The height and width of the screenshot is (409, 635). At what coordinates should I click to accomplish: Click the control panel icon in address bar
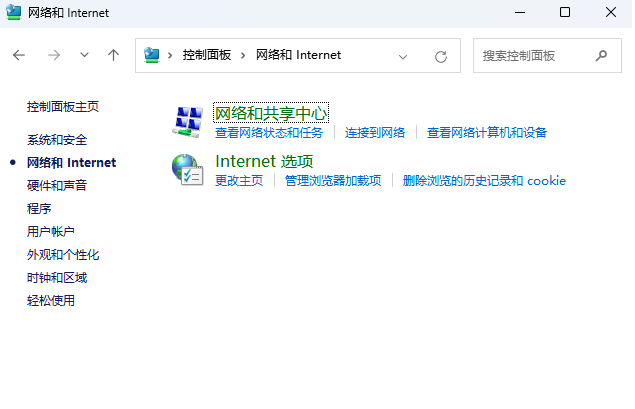pos(151,55)
